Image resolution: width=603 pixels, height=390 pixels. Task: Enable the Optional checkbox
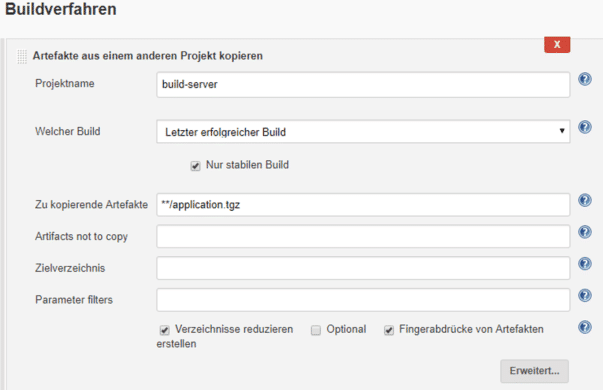(316, 330)
